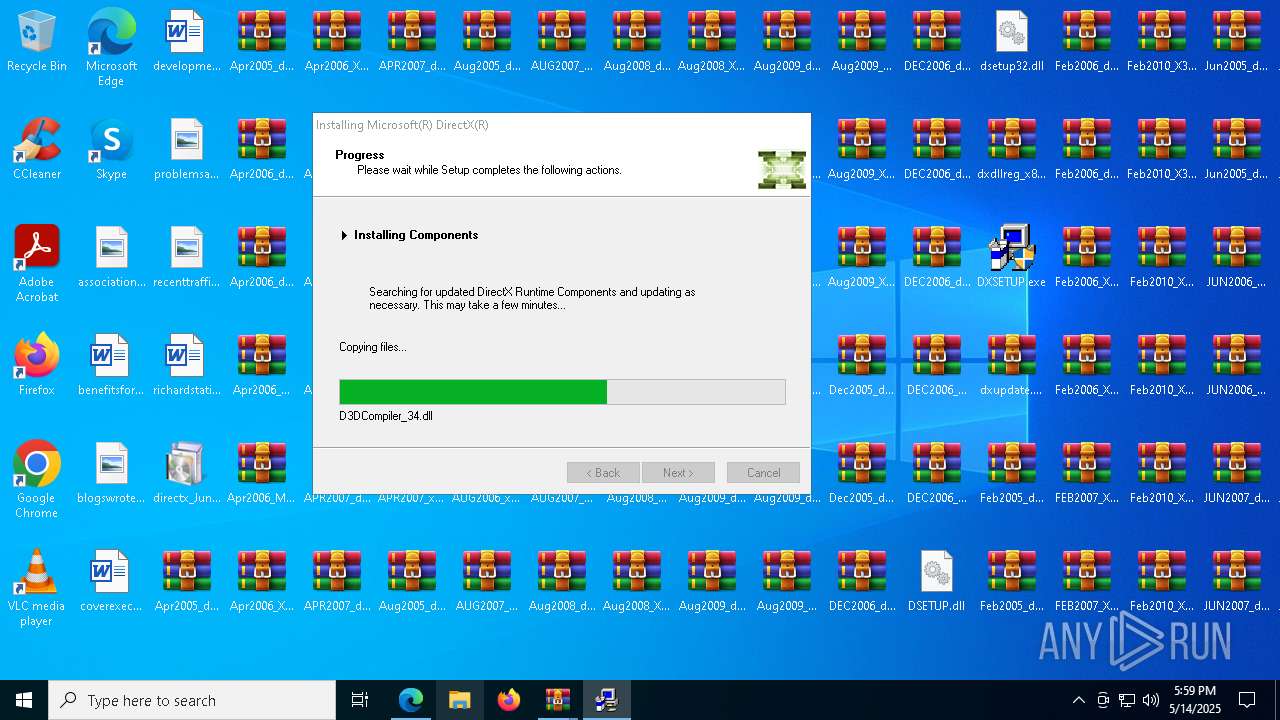
Task: Select the DXSETUP.exe installer icon
Action: click(1011, 258)
